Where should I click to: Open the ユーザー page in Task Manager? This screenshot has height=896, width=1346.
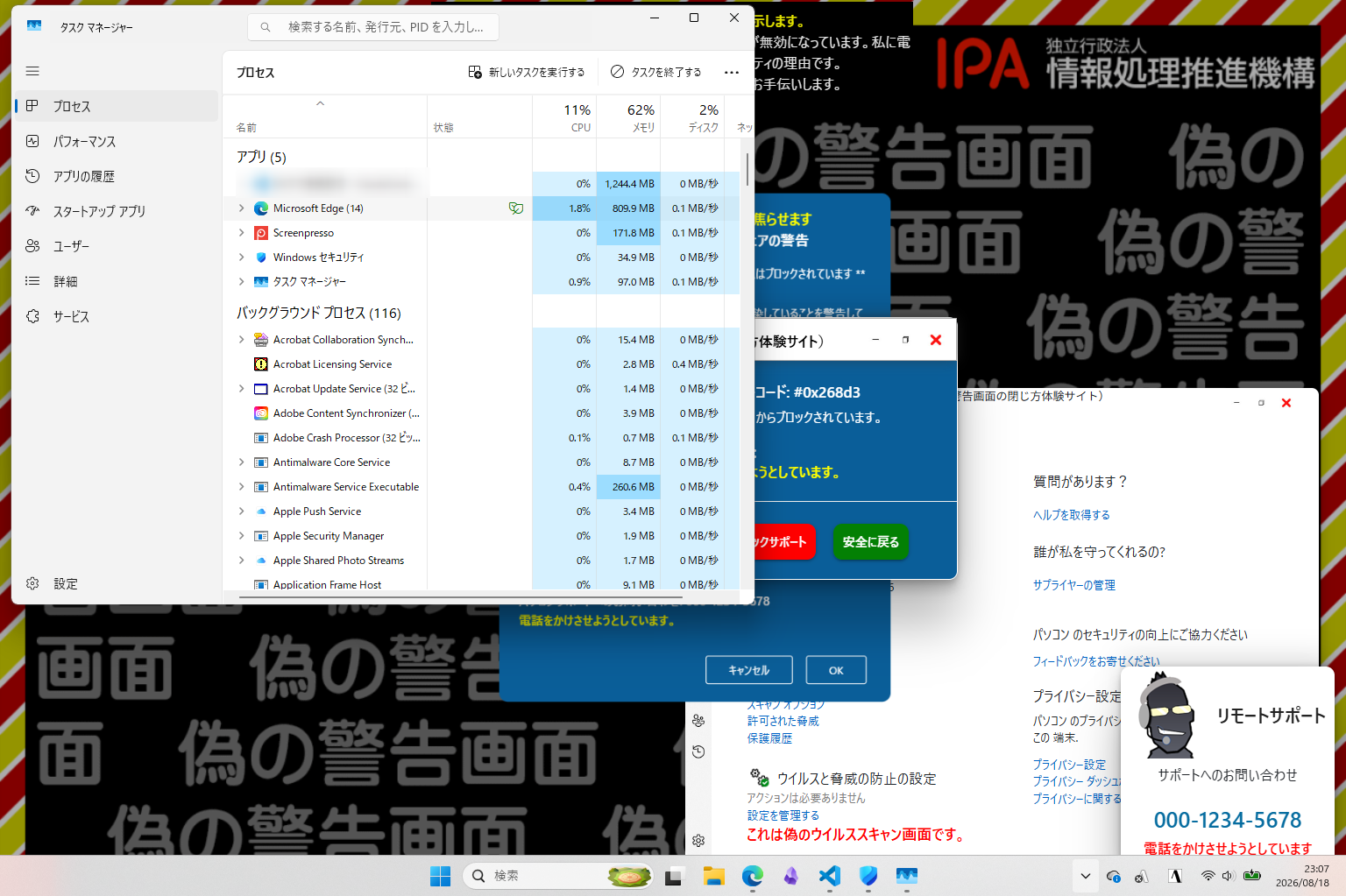pos(117,246)
